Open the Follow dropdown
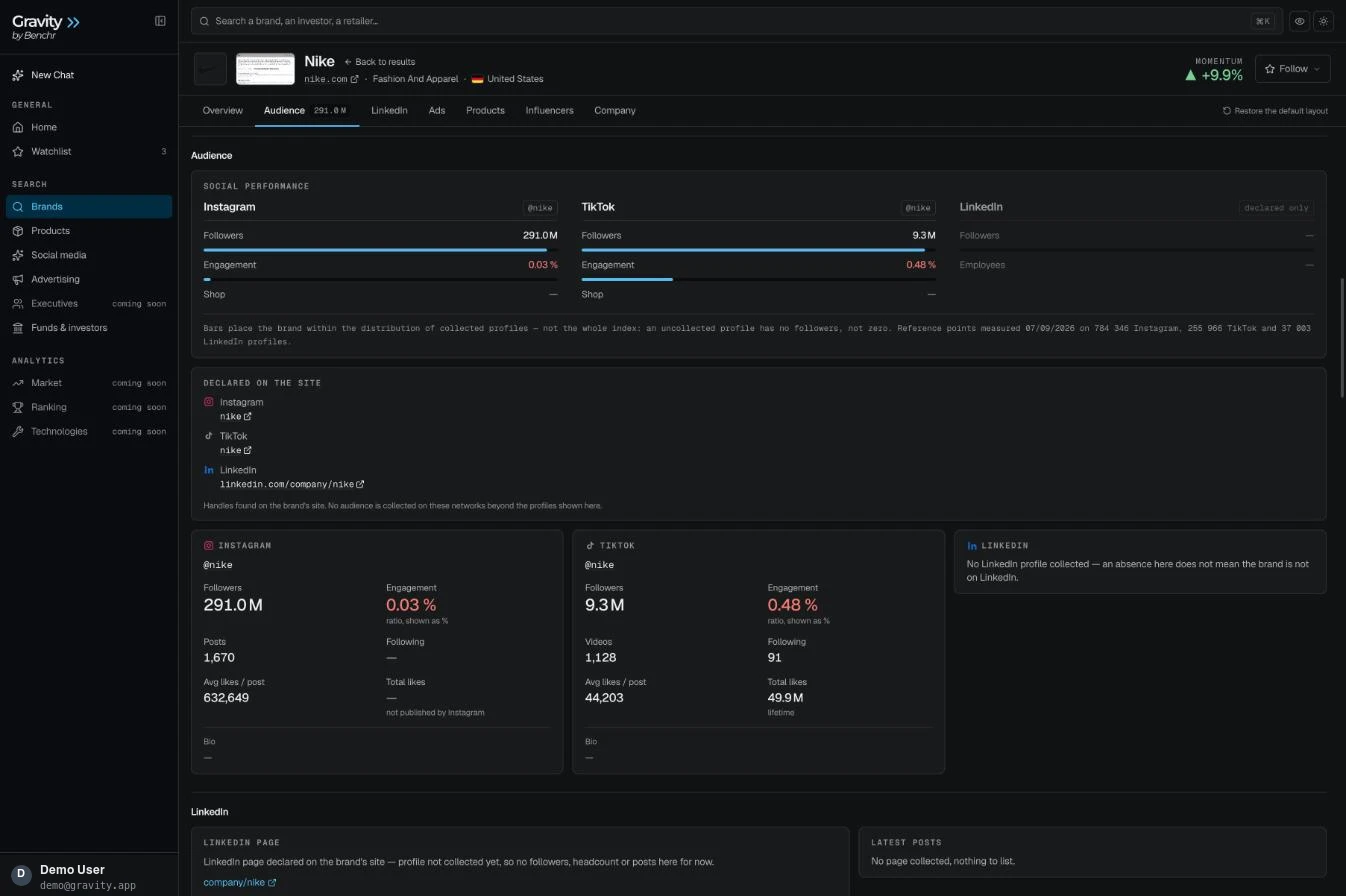 (x=1292, y=69)
